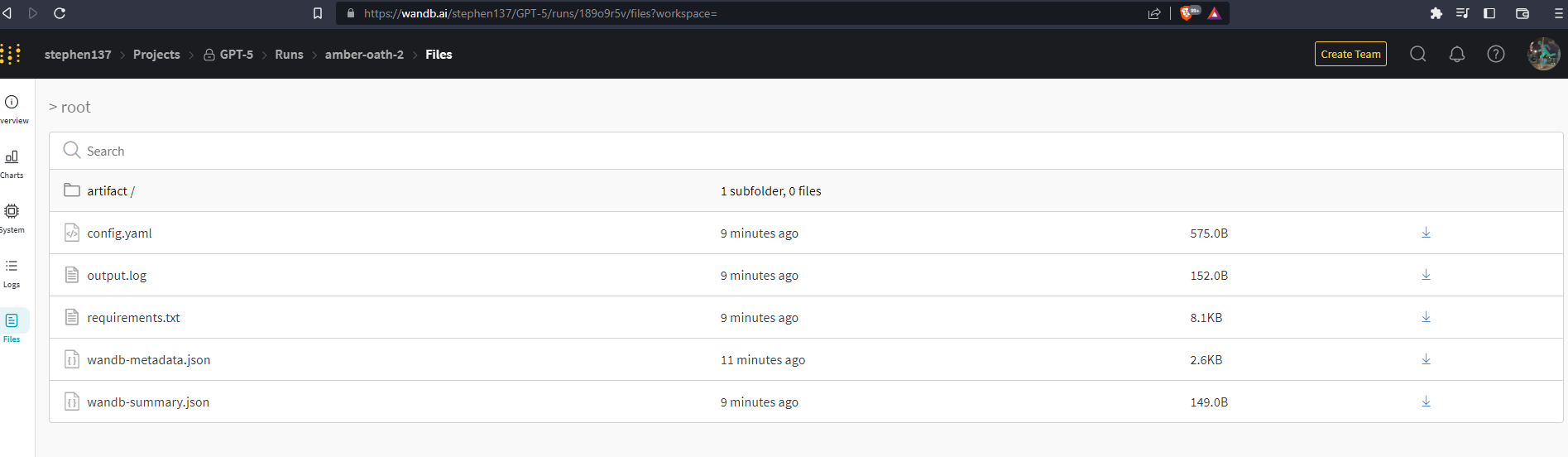
Task: Focus the file Search field
Action: pos(806,151)
